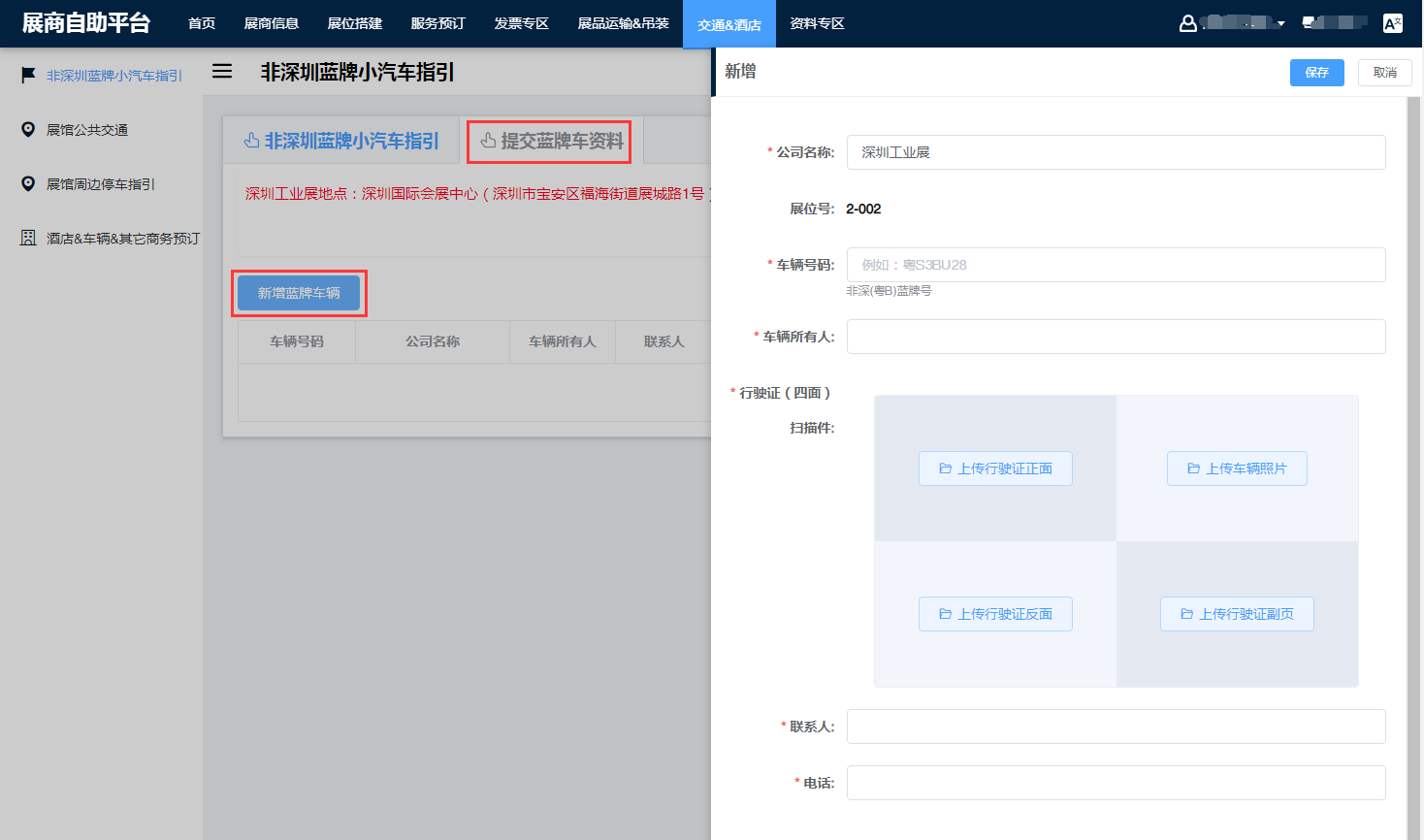This screenshot has height=840, width=1424.
Task: Click the user account icon
Action: [x=1187, y=23]
